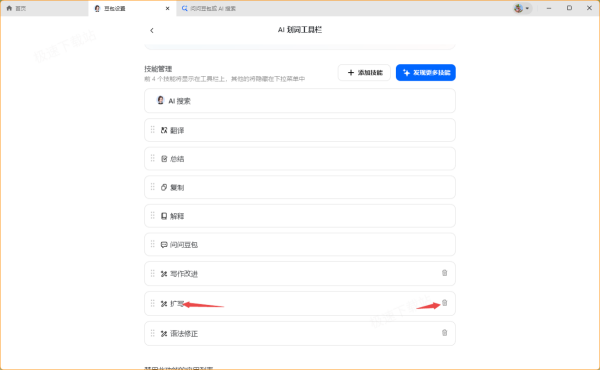
Task: Click the 语法修正 skill icon
Action: (x=164, y=333)
